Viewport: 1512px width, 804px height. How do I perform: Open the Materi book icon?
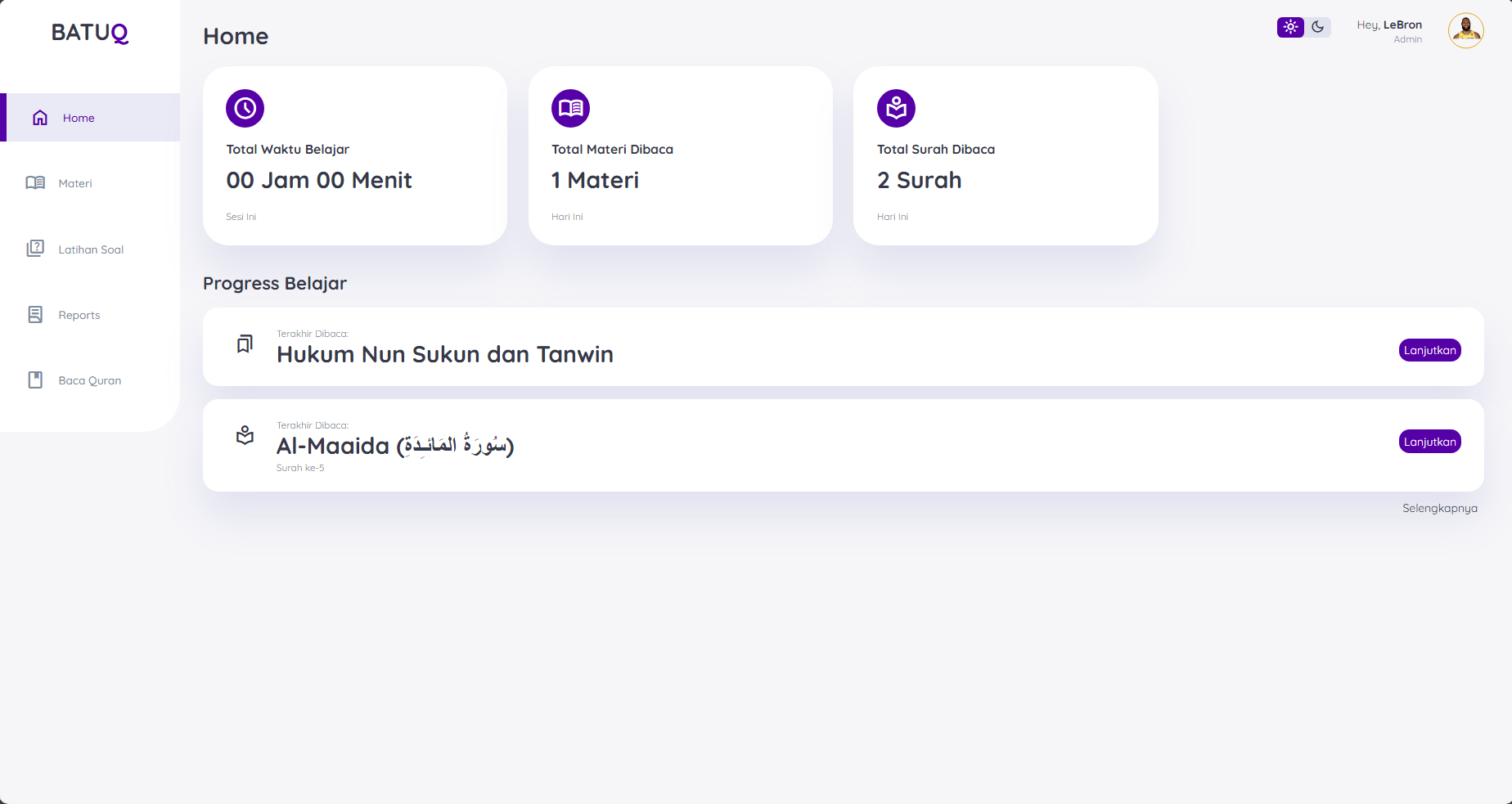coord(35,183)
